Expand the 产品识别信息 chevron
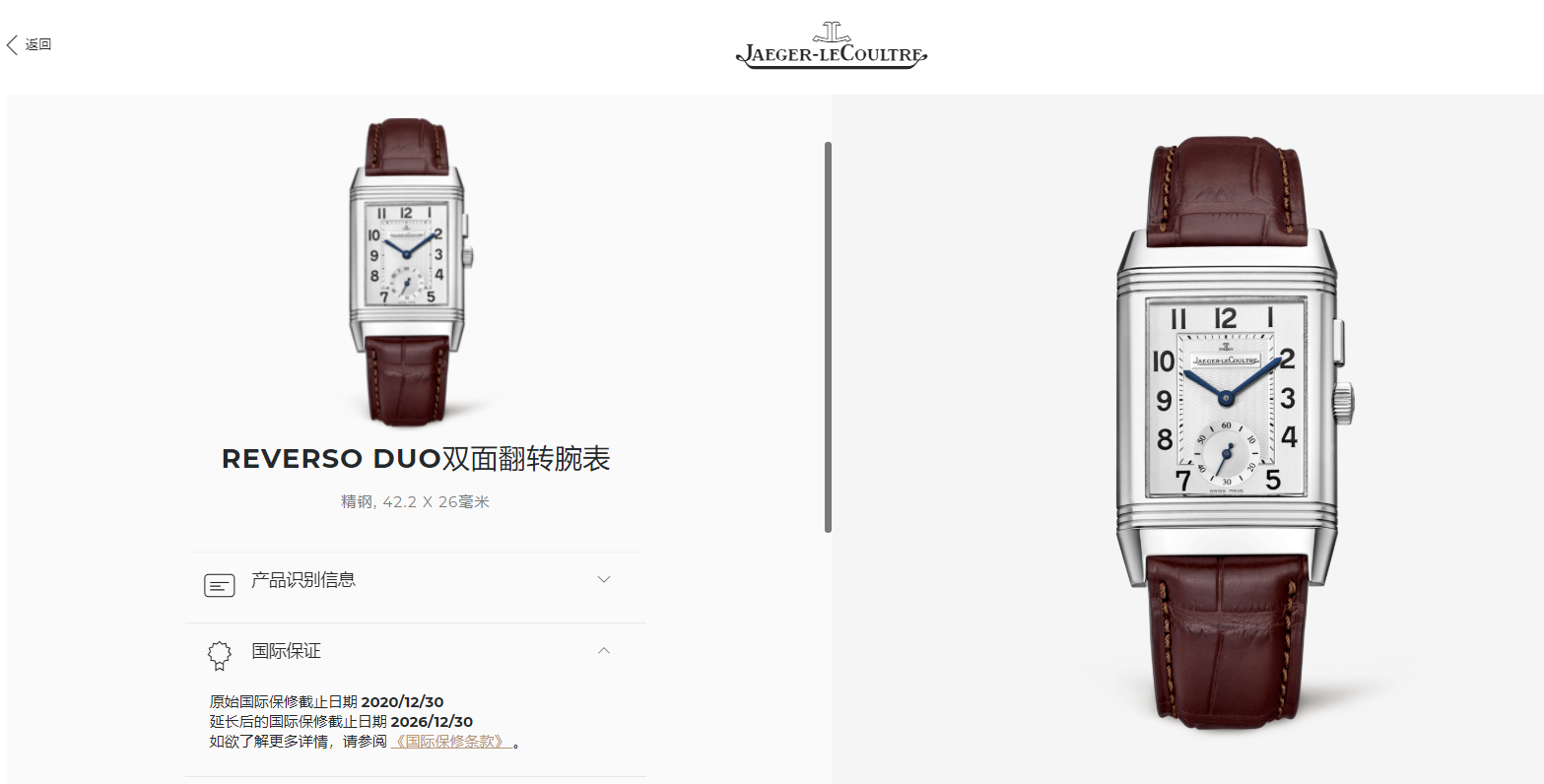 tap(604, 579)
